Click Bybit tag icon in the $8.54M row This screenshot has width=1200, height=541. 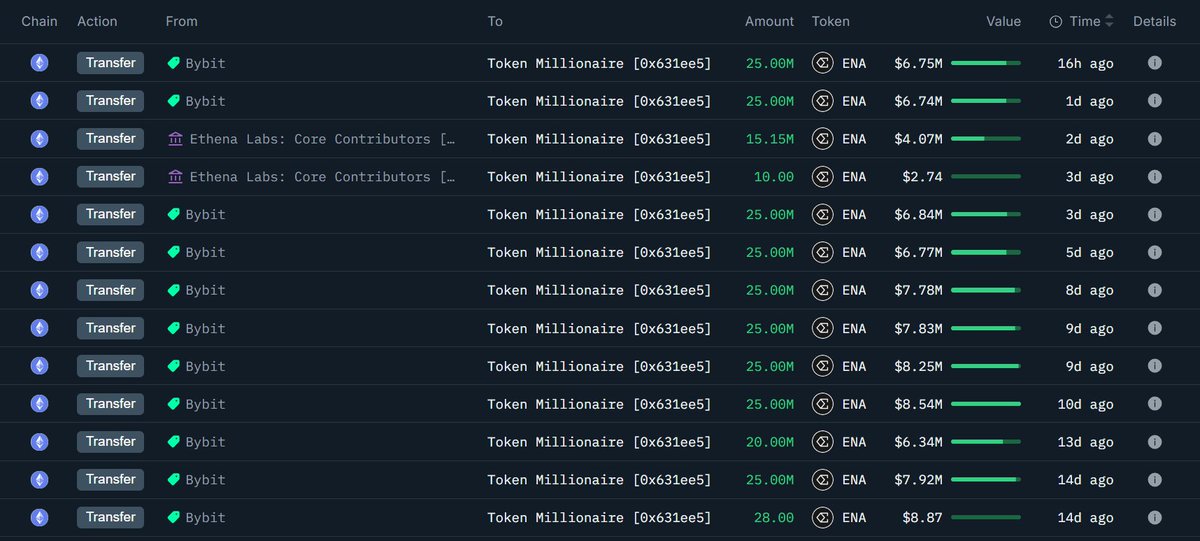click(x=174, y=404)
